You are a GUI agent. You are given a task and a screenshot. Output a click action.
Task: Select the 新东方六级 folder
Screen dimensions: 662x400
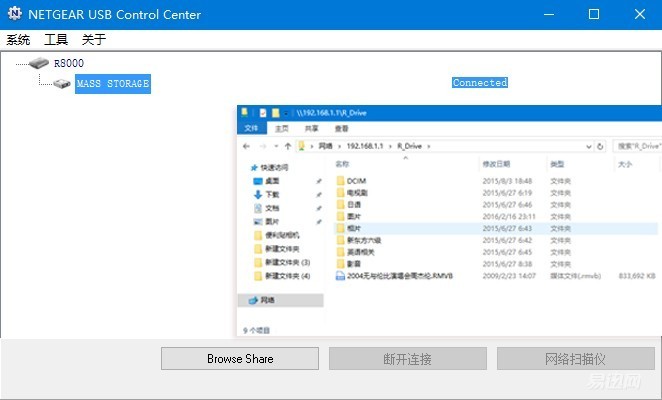[364, 240]
